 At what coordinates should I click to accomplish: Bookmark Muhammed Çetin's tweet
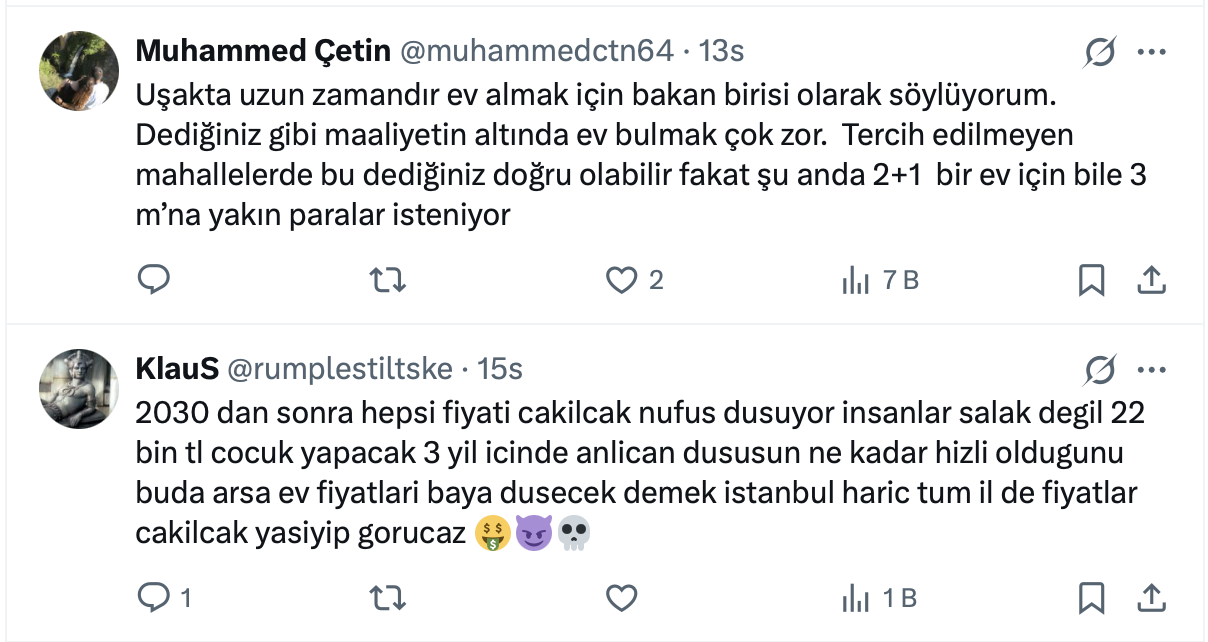tap(1091, 281)
